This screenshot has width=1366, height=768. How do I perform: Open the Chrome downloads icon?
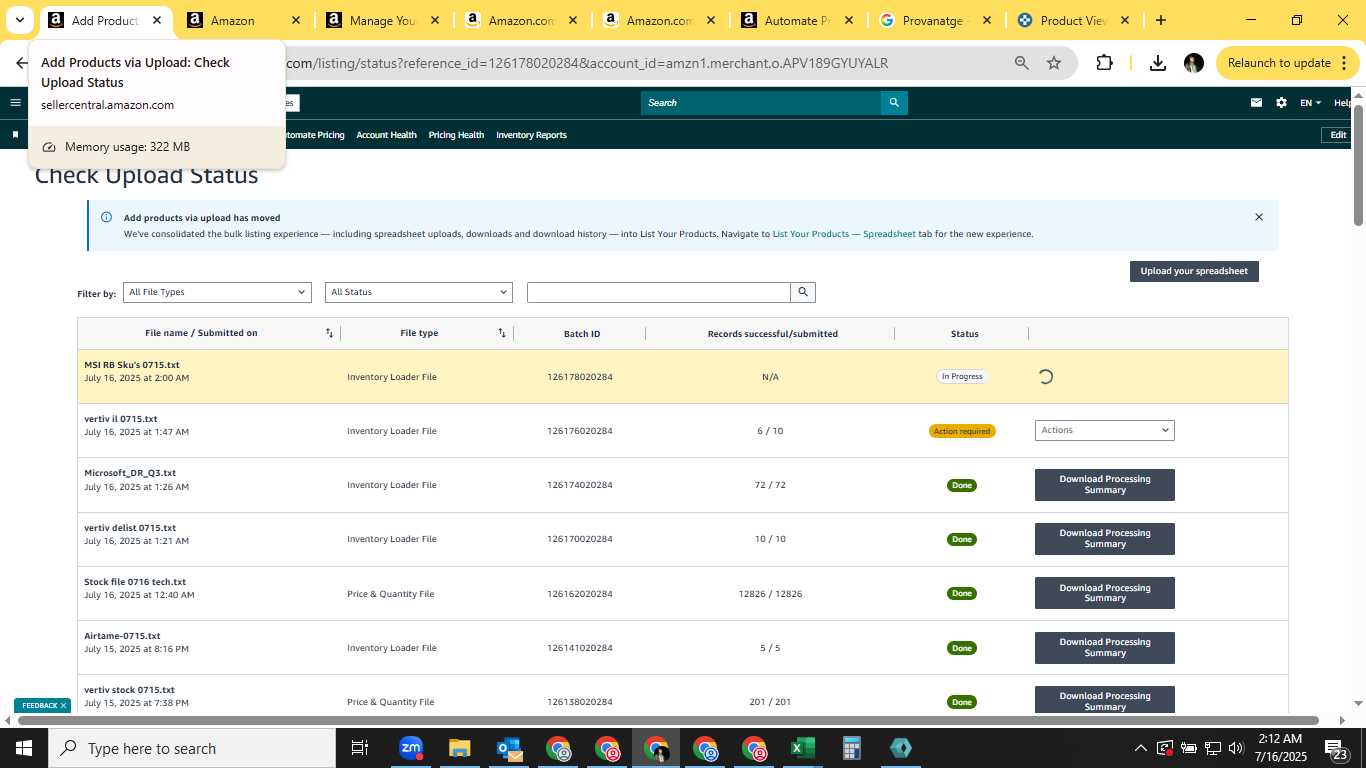pos(1157,63)
